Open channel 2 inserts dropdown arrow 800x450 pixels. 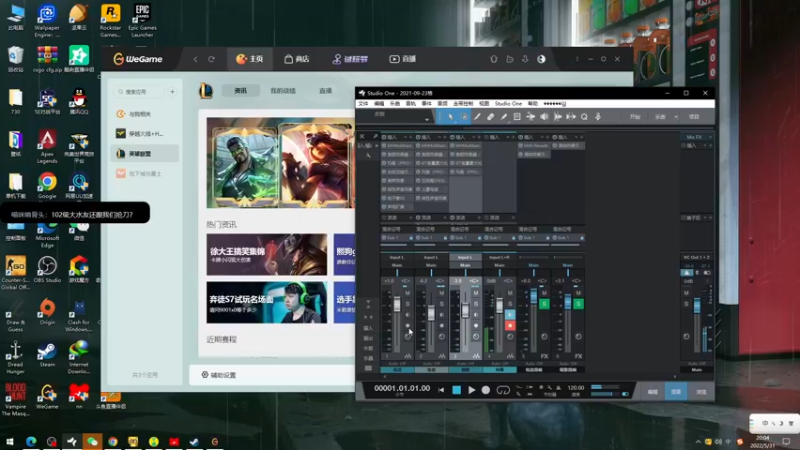coord(439,137)
